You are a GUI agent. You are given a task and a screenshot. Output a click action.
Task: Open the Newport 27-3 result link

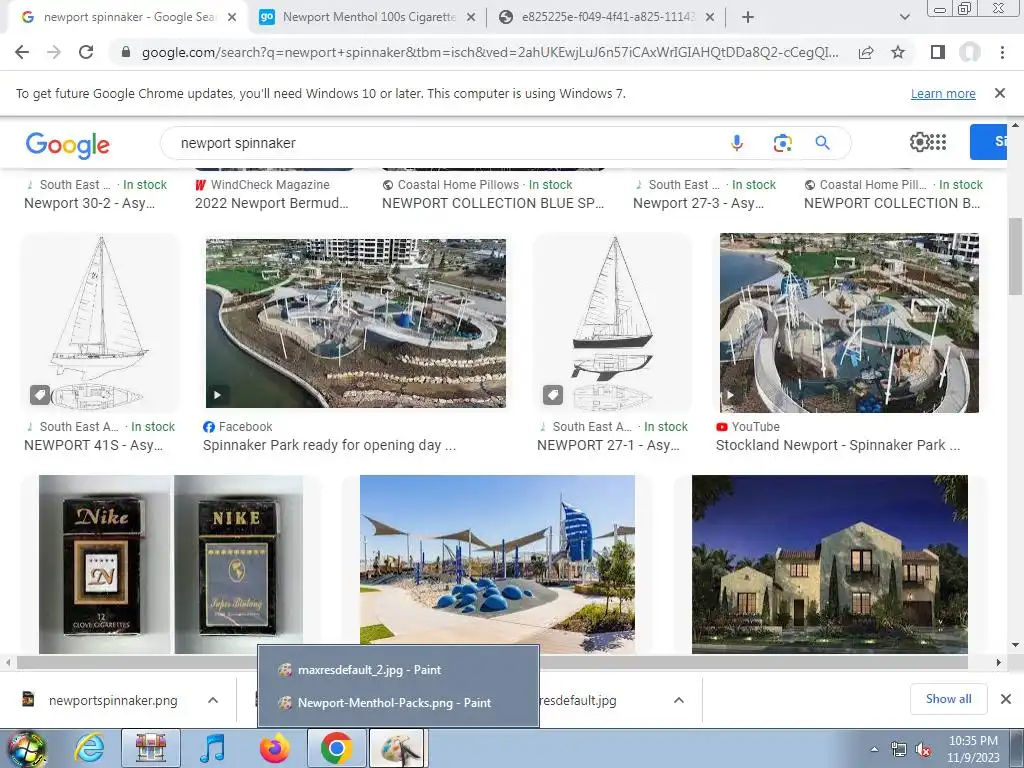click(x=698, y=203)
